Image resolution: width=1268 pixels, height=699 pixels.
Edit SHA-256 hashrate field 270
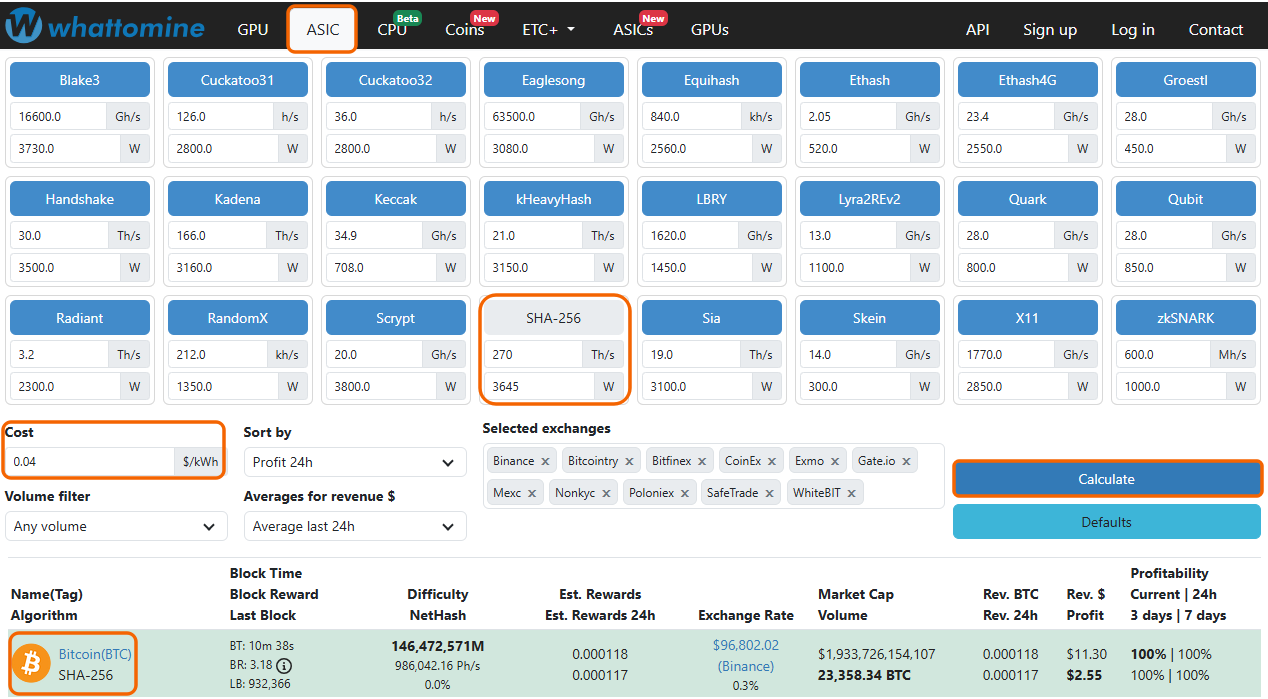pos(534,354)
